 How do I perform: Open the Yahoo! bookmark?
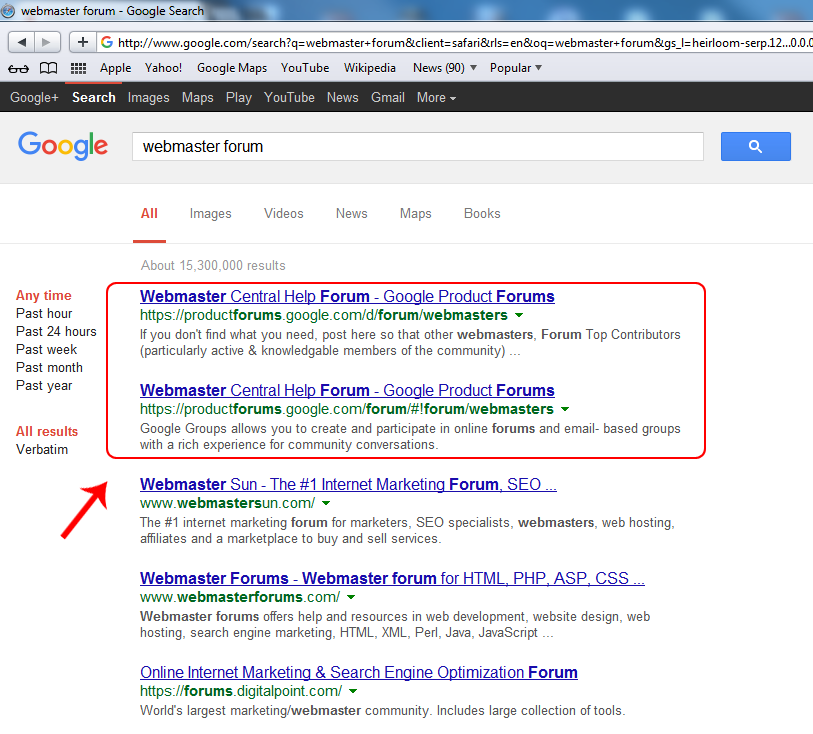coord(163,68)
